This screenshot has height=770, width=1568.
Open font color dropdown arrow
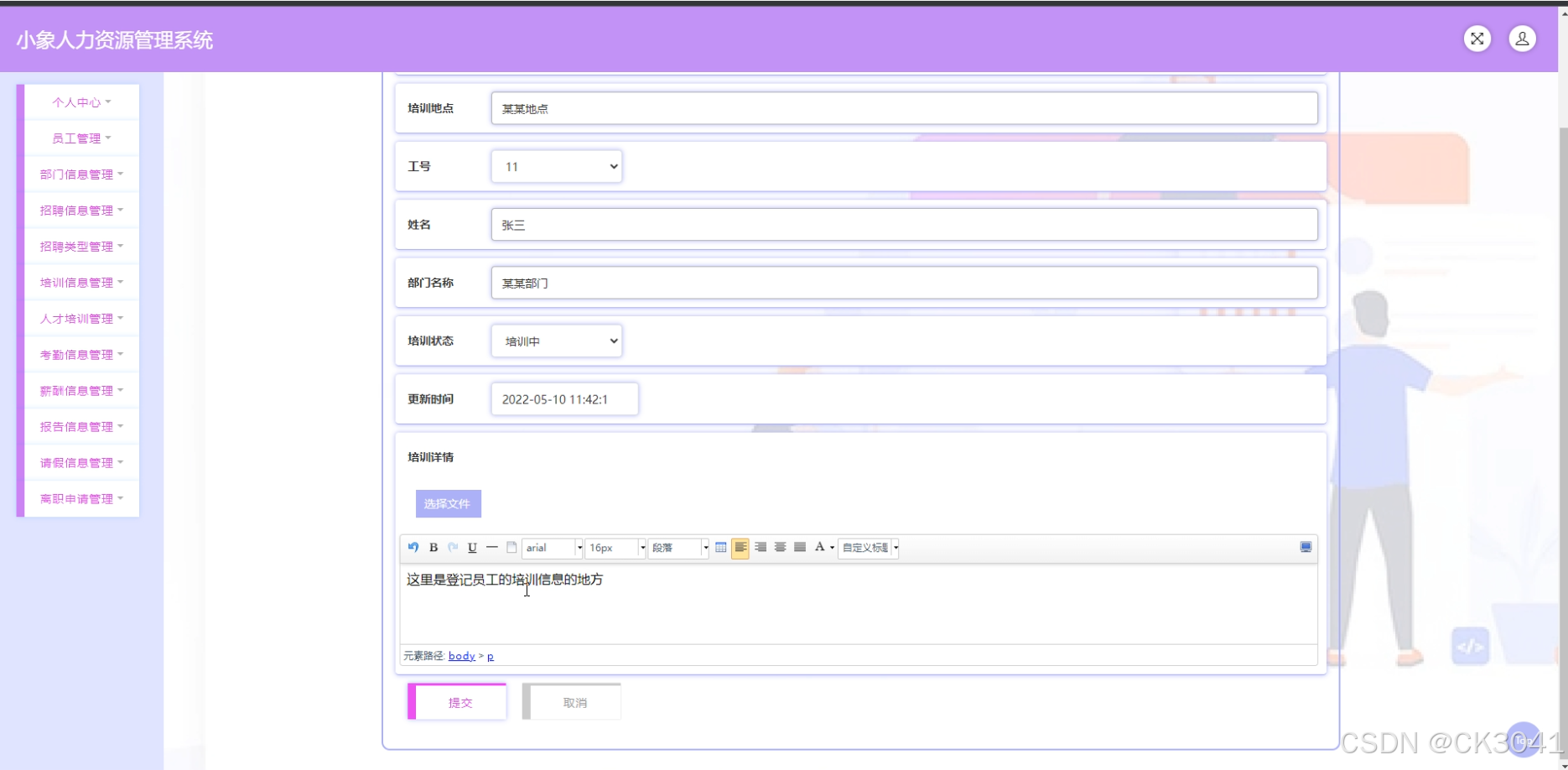[832, 549]
